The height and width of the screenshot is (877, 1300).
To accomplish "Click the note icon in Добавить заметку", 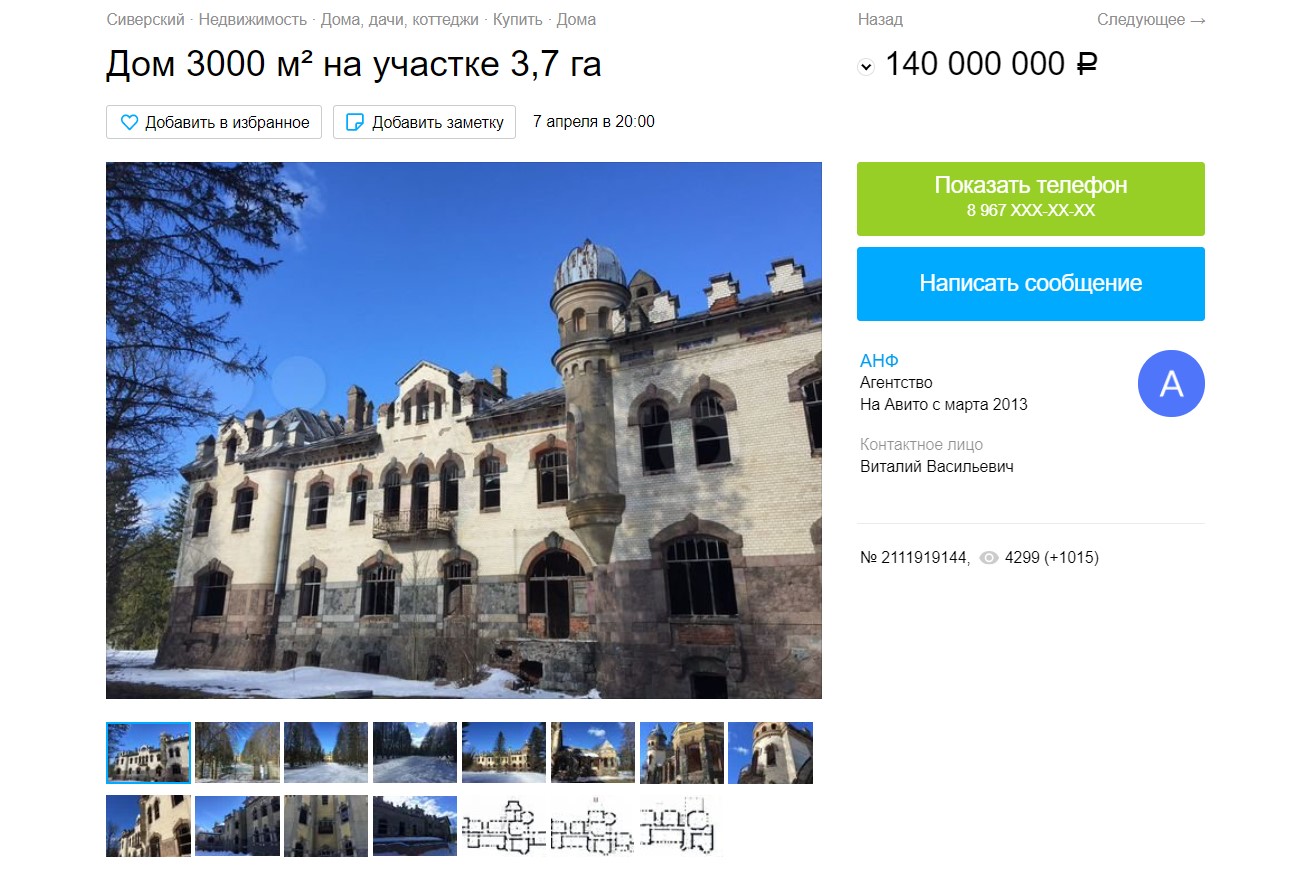I will click(354, 122).
